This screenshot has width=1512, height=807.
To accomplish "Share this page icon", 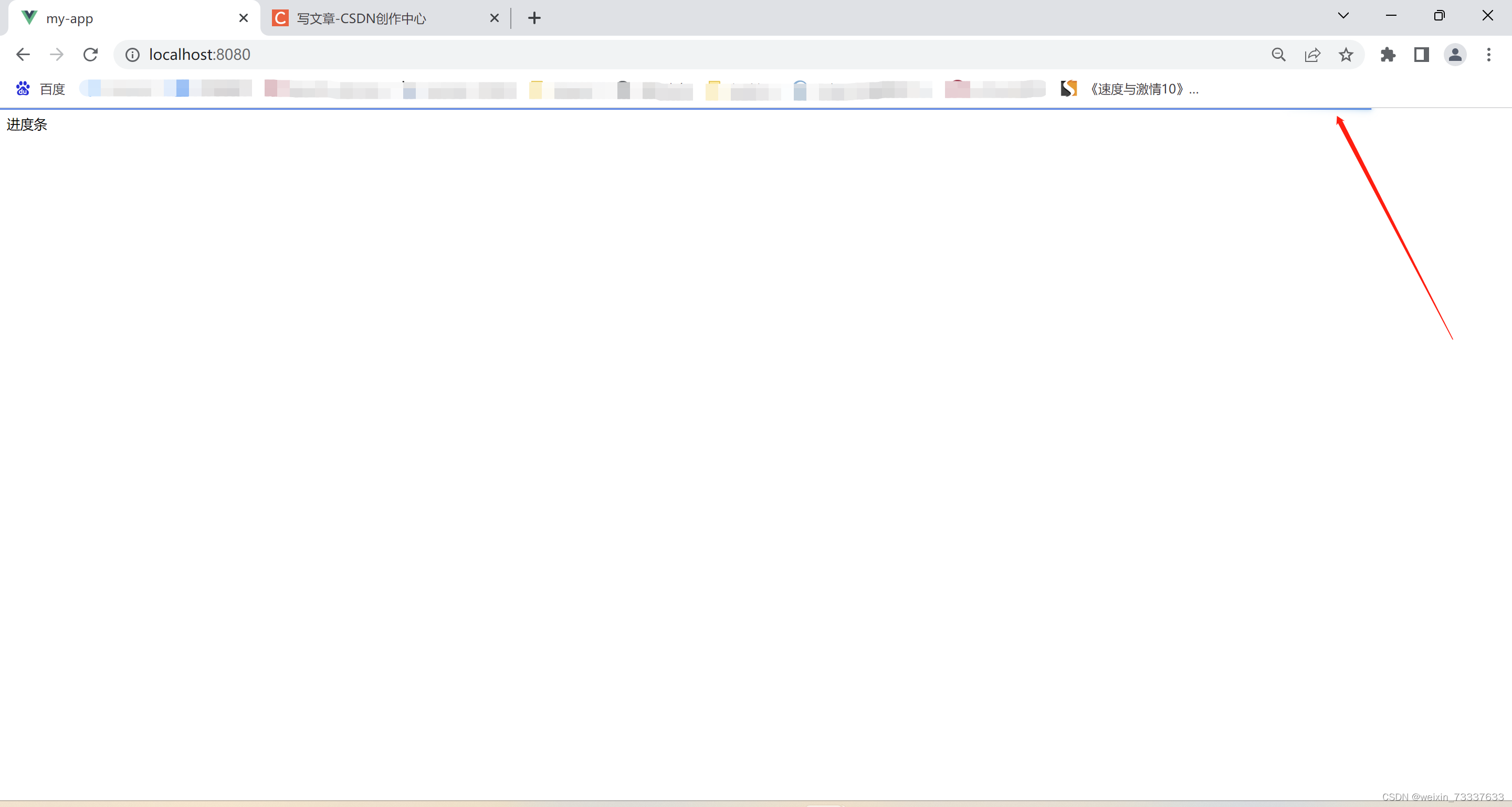I will coord(1312,55).
